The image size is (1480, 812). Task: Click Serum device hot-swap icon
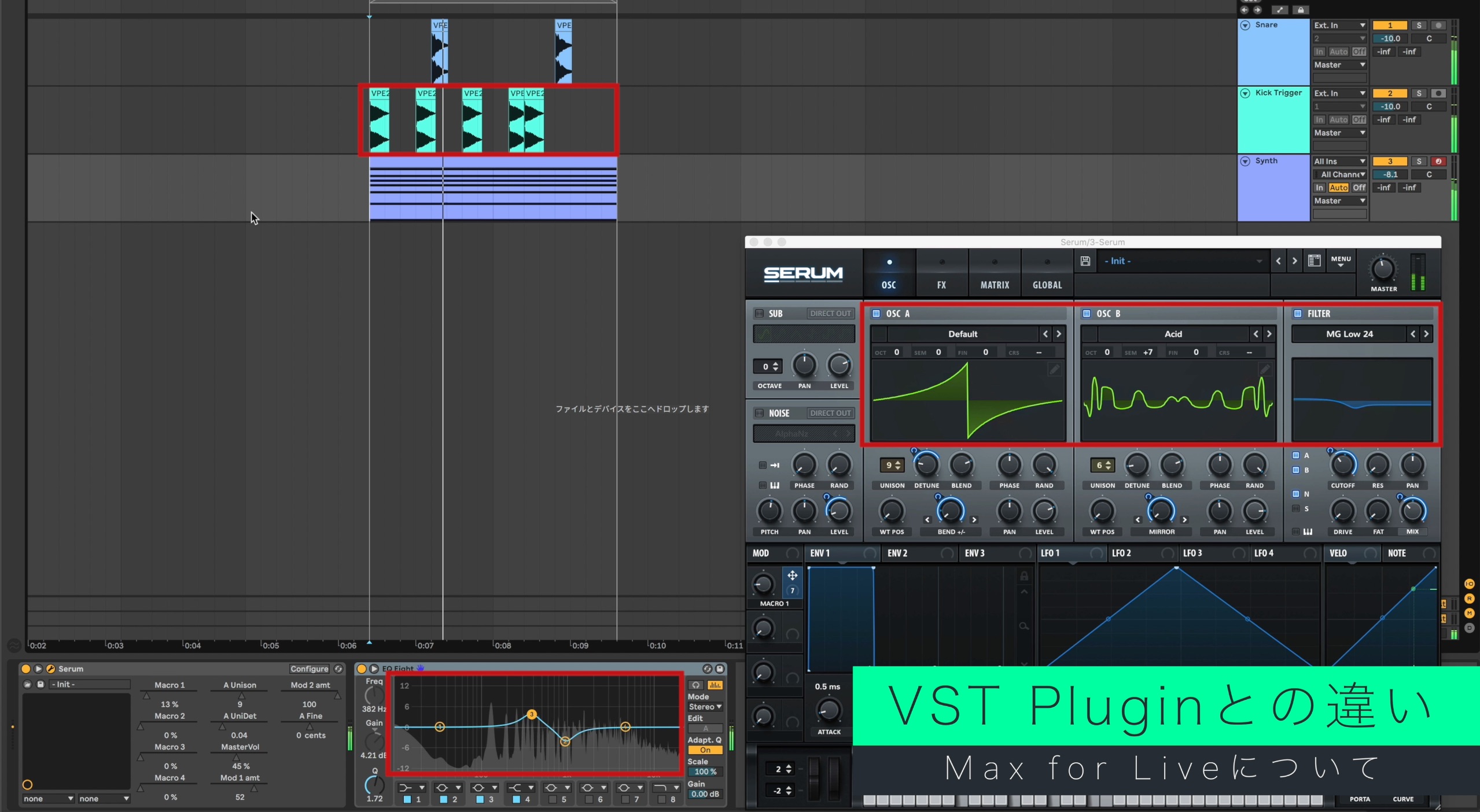click(x=338, y=669)
